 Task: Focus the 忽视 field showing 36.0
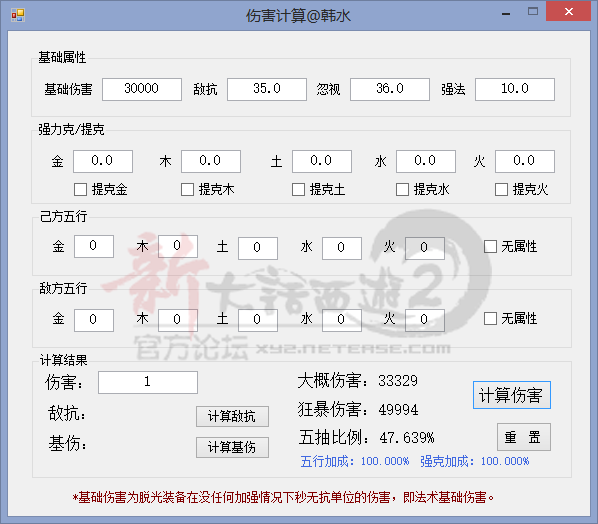[x=390, y=89]
